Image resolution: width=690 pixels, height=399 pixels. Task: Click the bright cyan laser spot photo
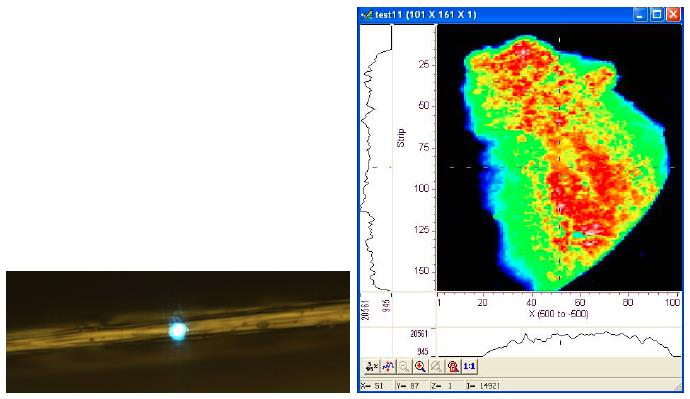178,331
